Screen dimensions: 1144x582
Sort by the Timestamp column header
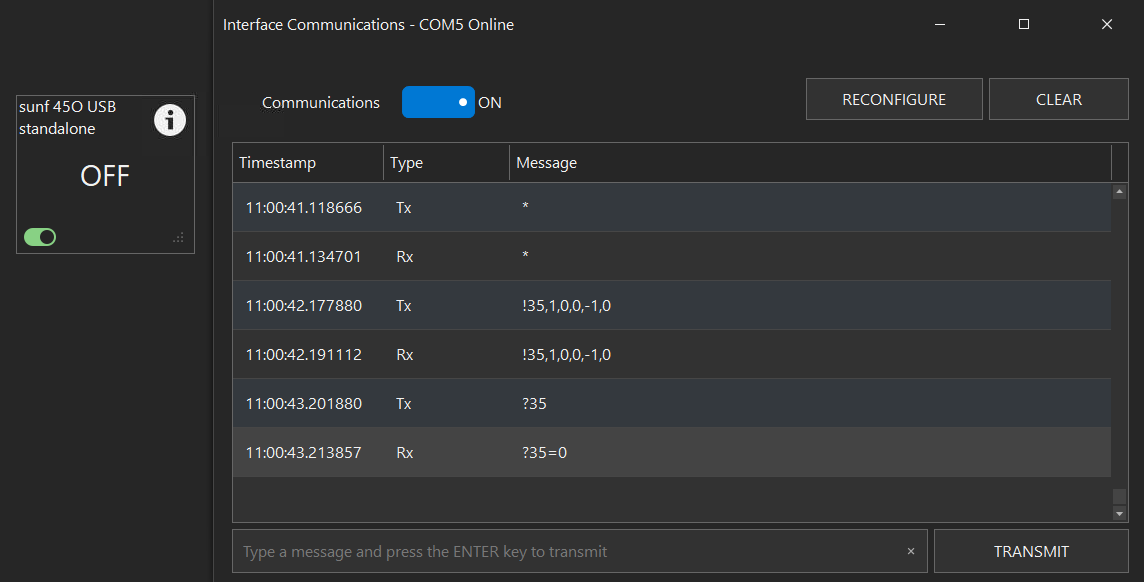coord(308,163)
